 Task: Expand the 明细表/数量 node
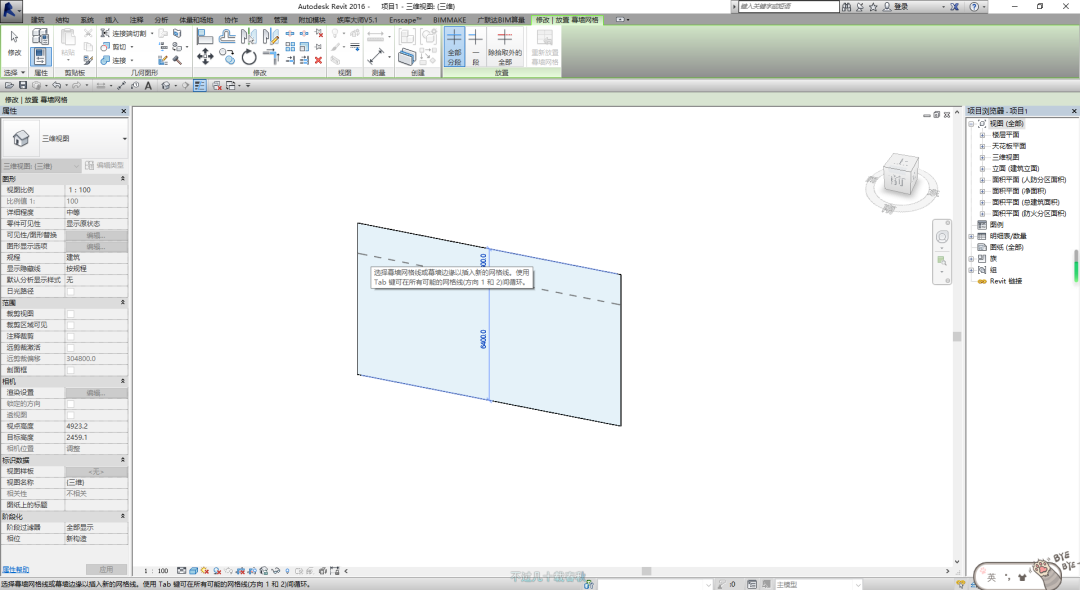[x=971, y=236]
